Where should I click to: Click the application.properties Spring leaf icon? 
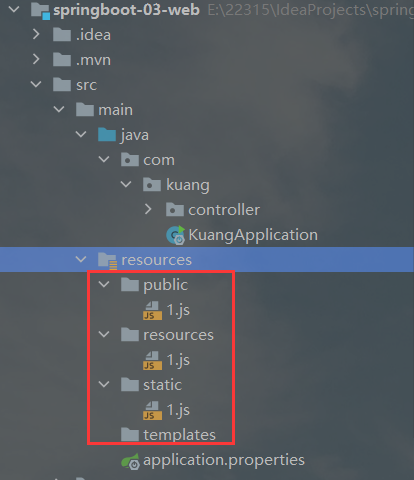pos(130,462)
